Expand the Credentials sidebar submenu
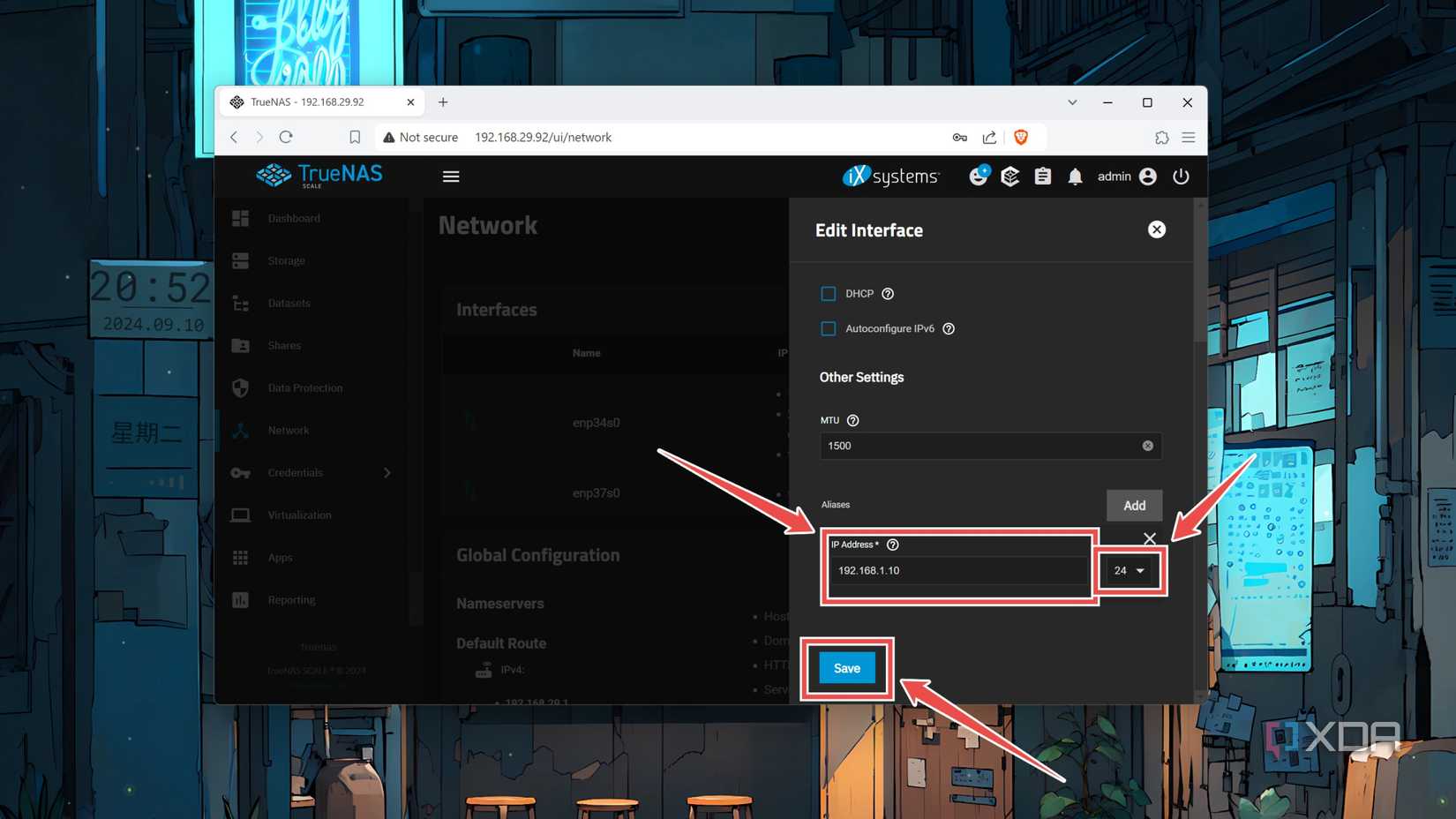The image size is (1456, 819). (x=387, y=473)
